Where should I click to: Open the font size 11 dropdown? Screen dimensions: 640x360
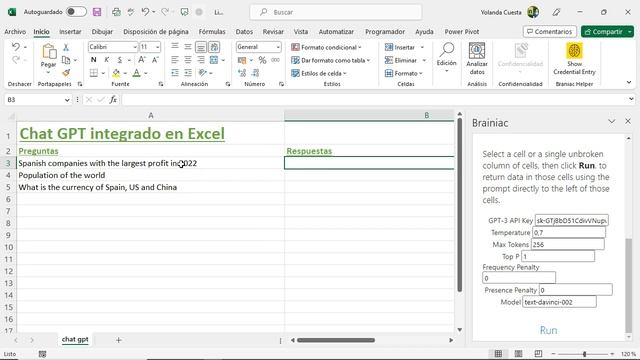158,47
